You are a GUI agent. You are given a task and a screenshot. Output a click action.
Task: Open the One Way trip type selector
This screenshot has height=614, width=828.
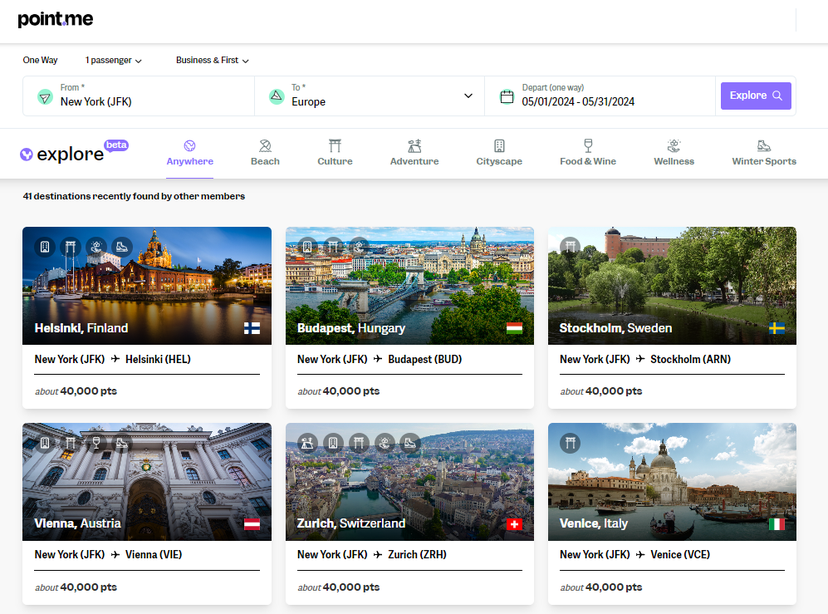40,60
